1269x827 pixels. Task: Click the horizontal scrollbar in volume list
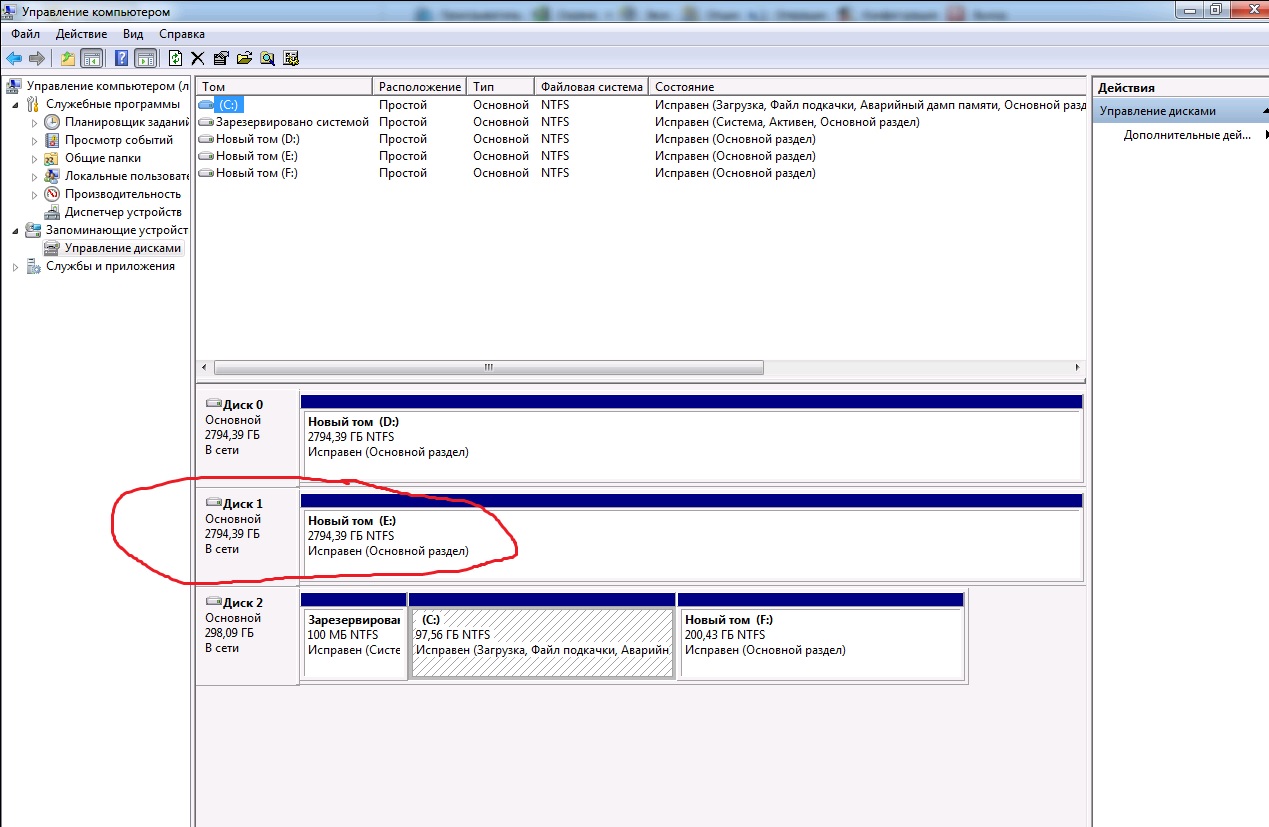point(488,367)
